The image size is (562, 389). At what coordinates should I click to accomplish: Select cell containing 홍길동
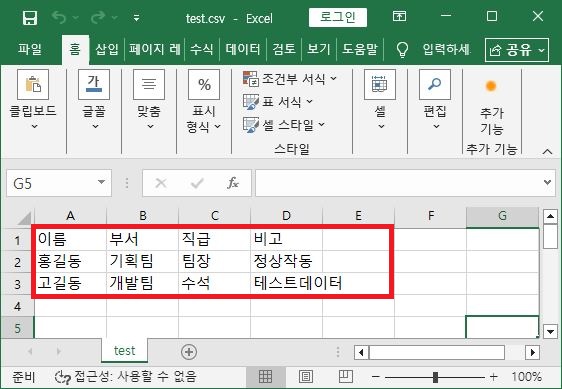pyautogui.click(x=70, y=261)
